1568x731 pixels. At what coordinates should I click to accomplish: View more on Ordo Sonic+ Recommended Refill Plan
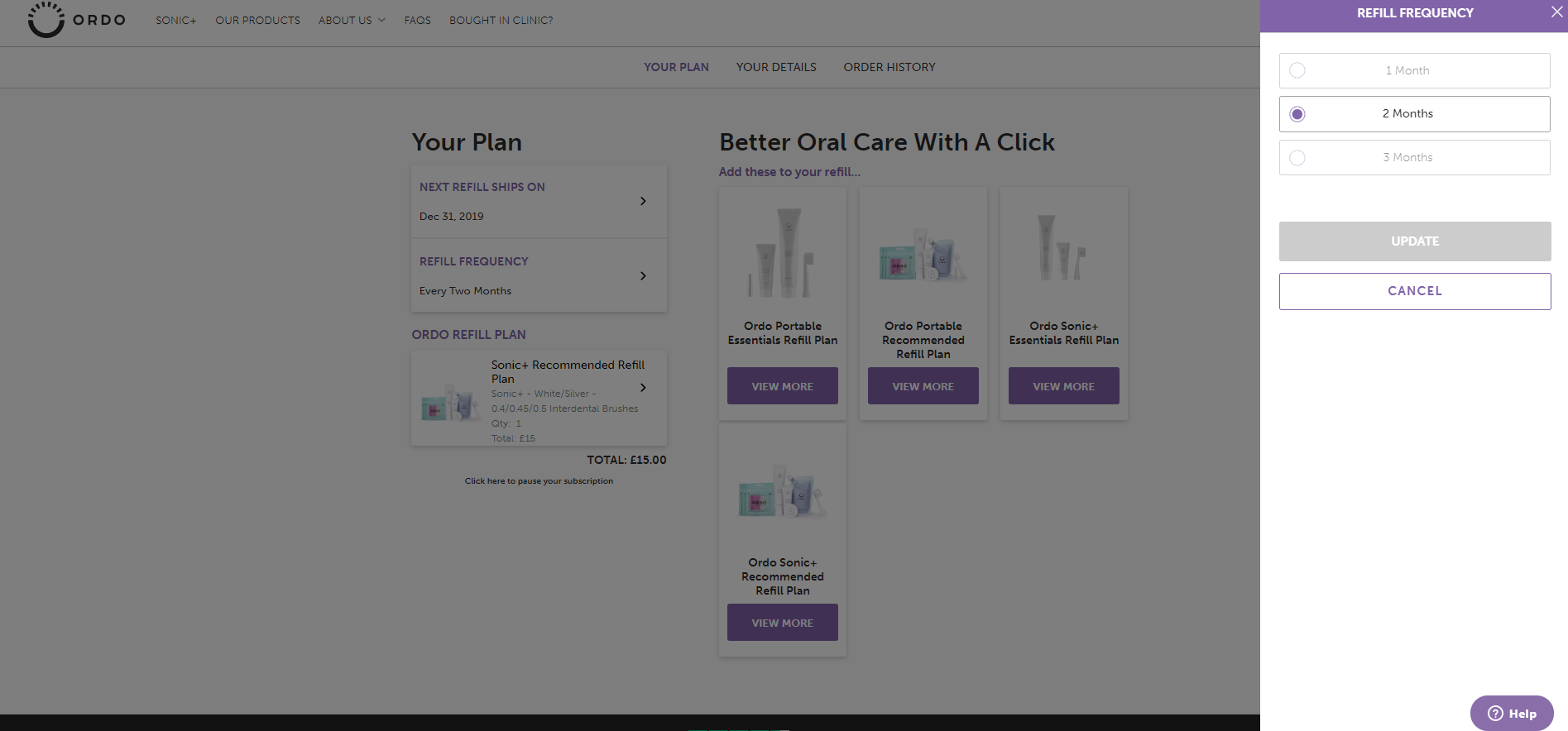(783, 623)
